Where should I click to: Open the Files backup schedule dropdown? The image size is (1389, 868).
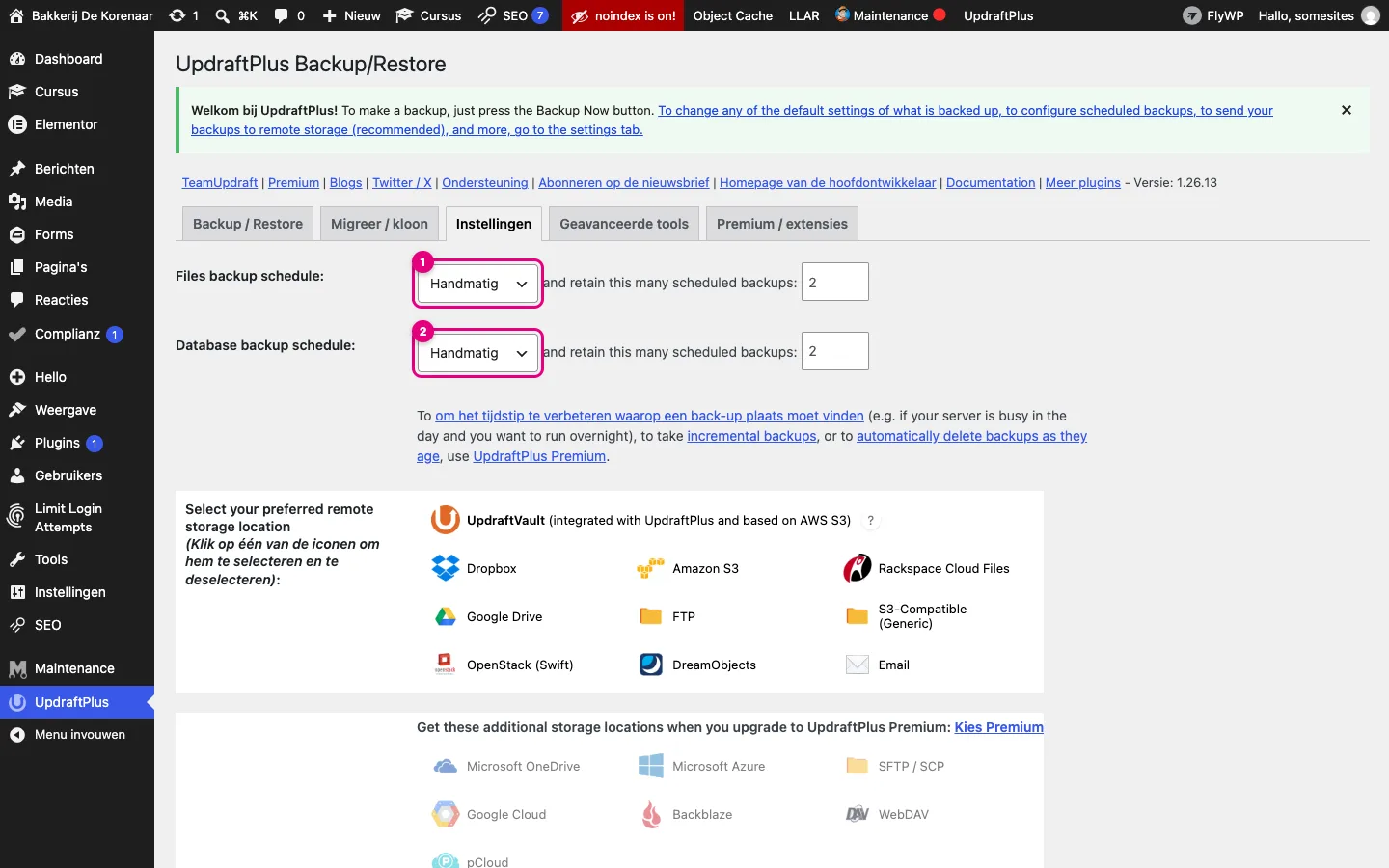477,284
